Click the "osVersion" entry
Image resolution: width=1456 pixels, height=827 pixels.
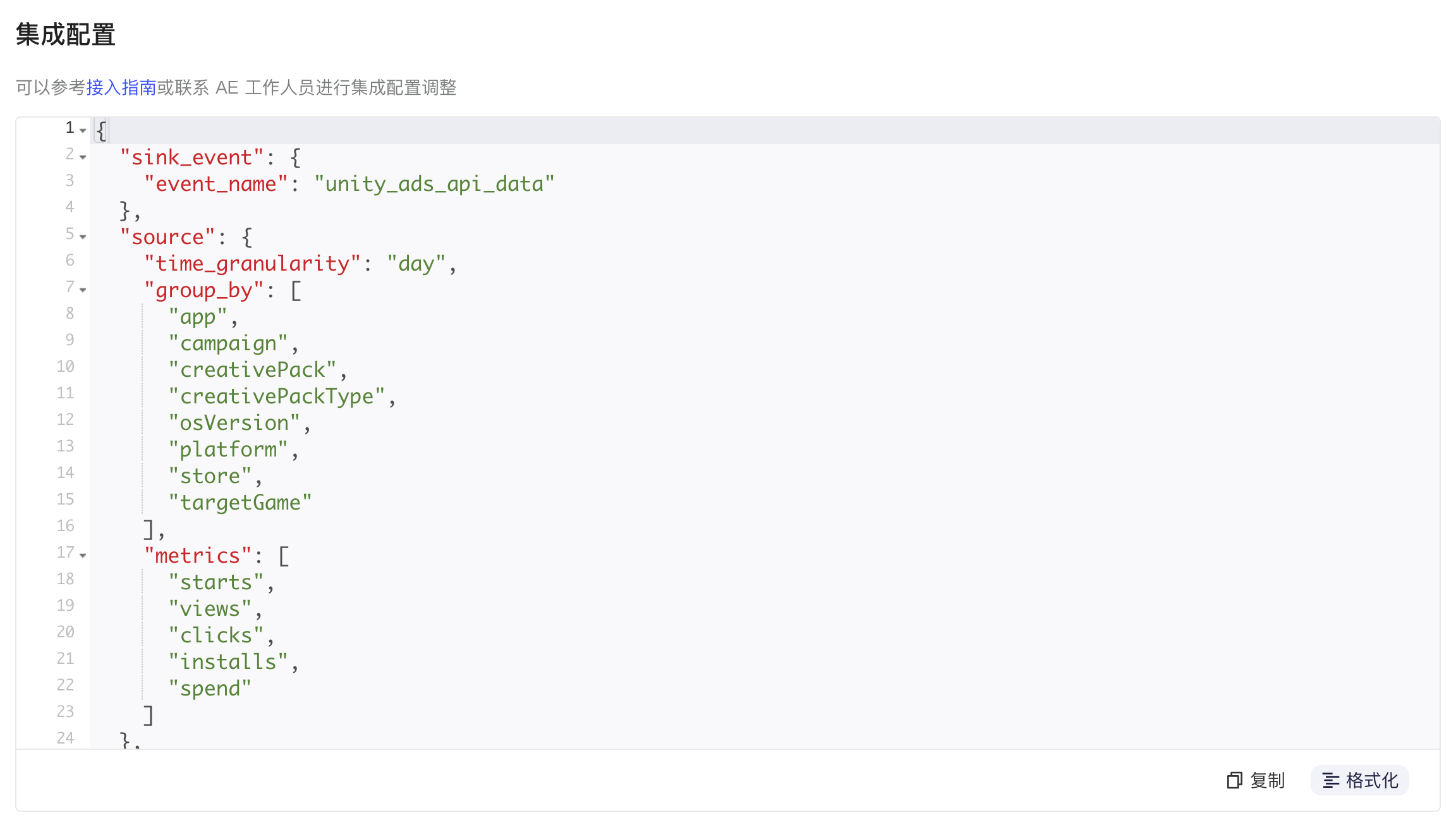pos(234,423)
